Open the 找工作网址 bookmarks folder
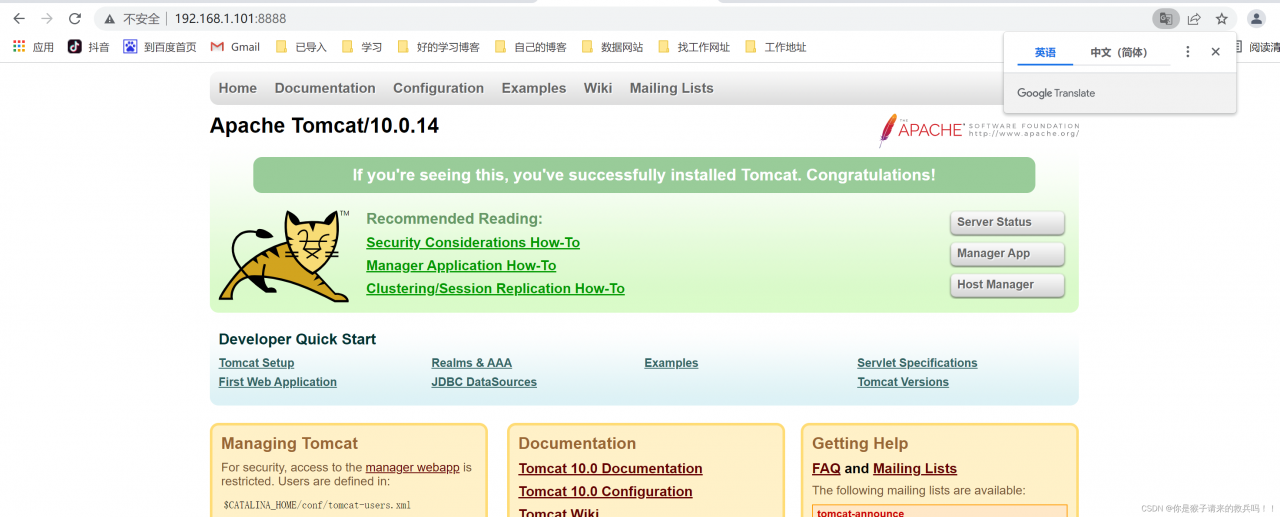Image resolution: width=1280 pixels, height=517 pixels. point(694,47)
